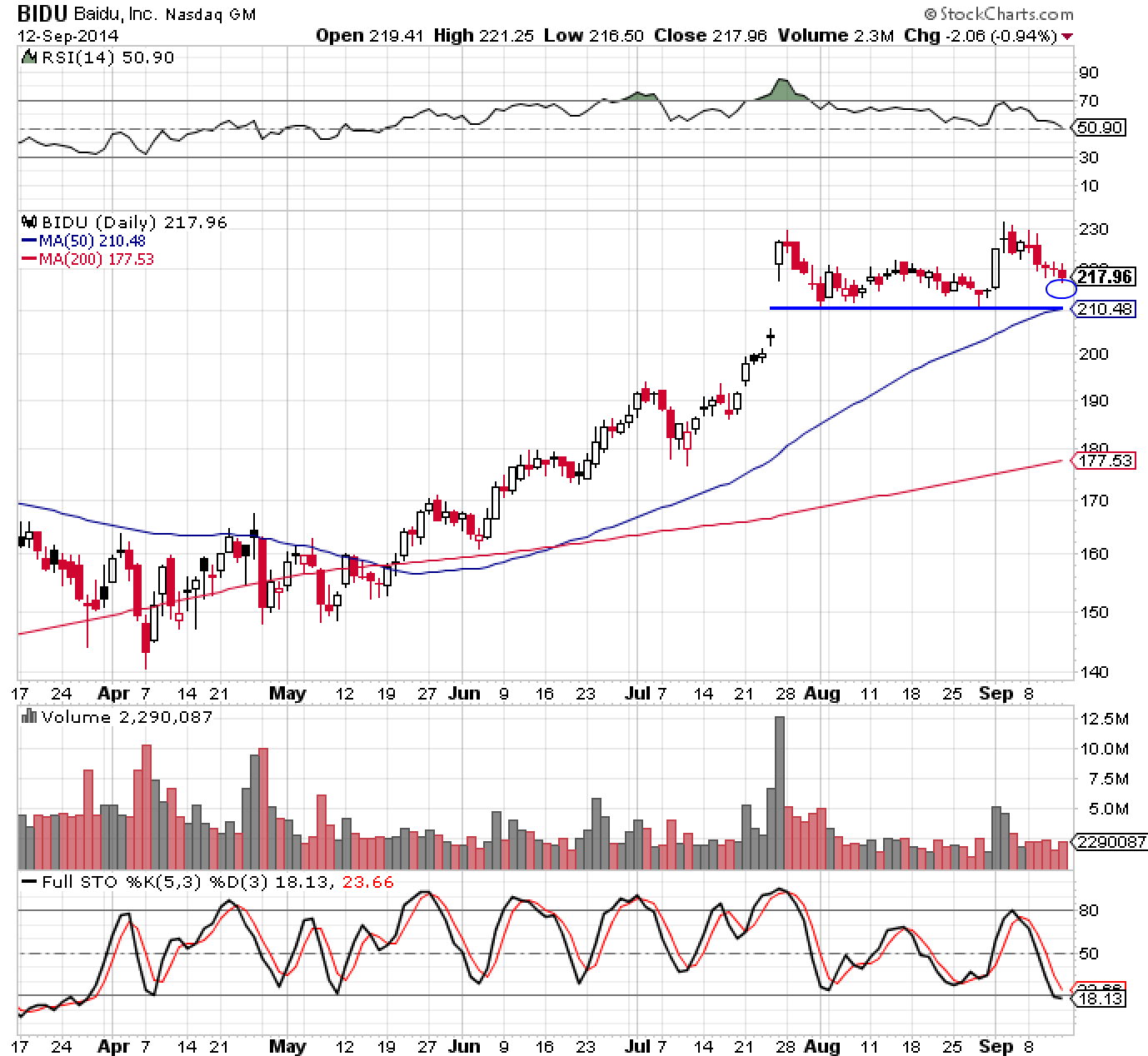The image size is (1148, 1056).
Task: Click the RSI(14) 50.90 indicator label
Action: point(108,57)
